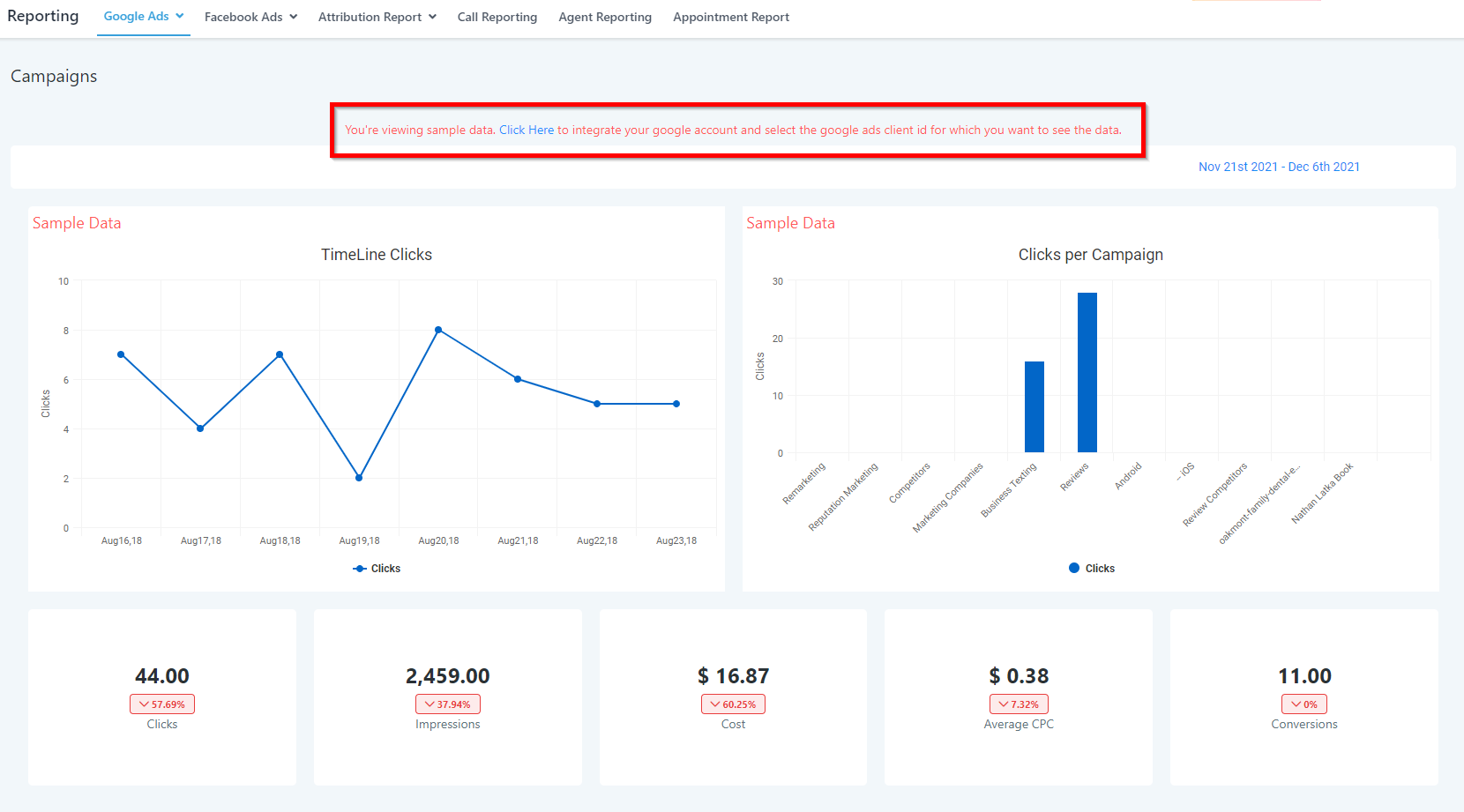The width and height of the screenshot is (1464, 812).
Task: Go to the Appointment Report tab
Action: (730, 18)
